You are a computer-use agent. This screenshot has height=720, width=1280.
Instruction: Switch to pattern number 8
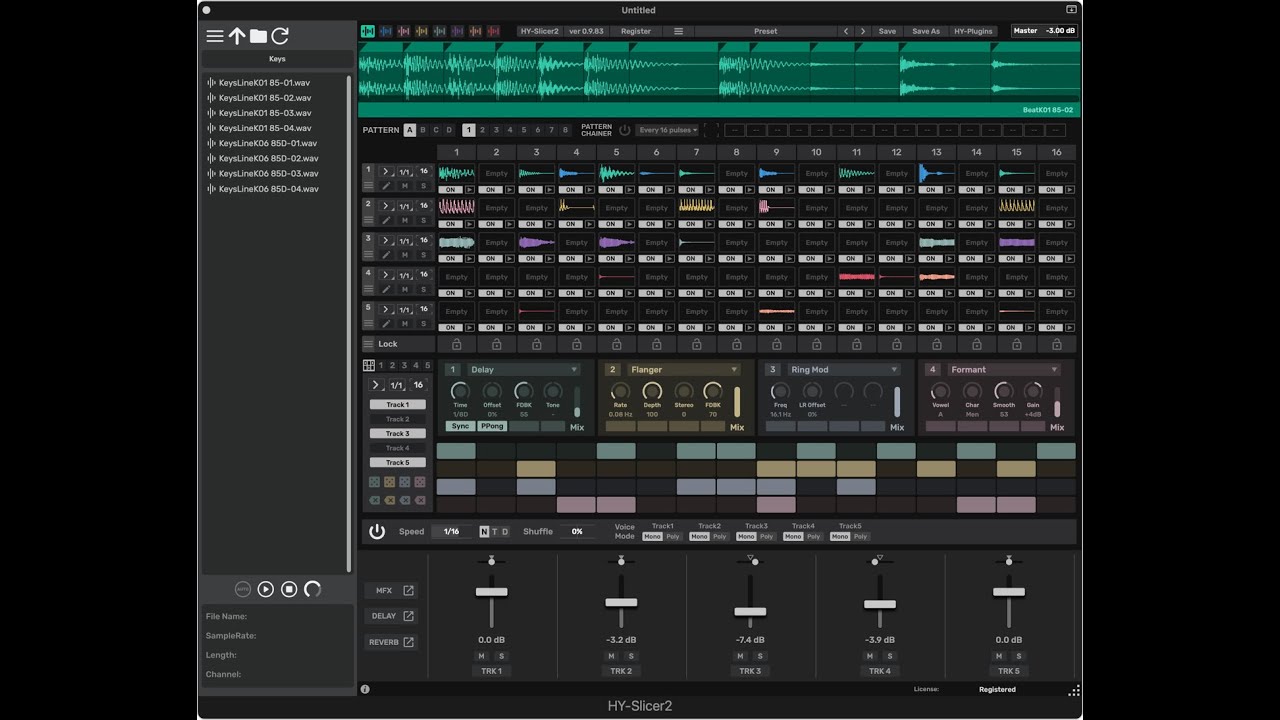tap(566, 130)
